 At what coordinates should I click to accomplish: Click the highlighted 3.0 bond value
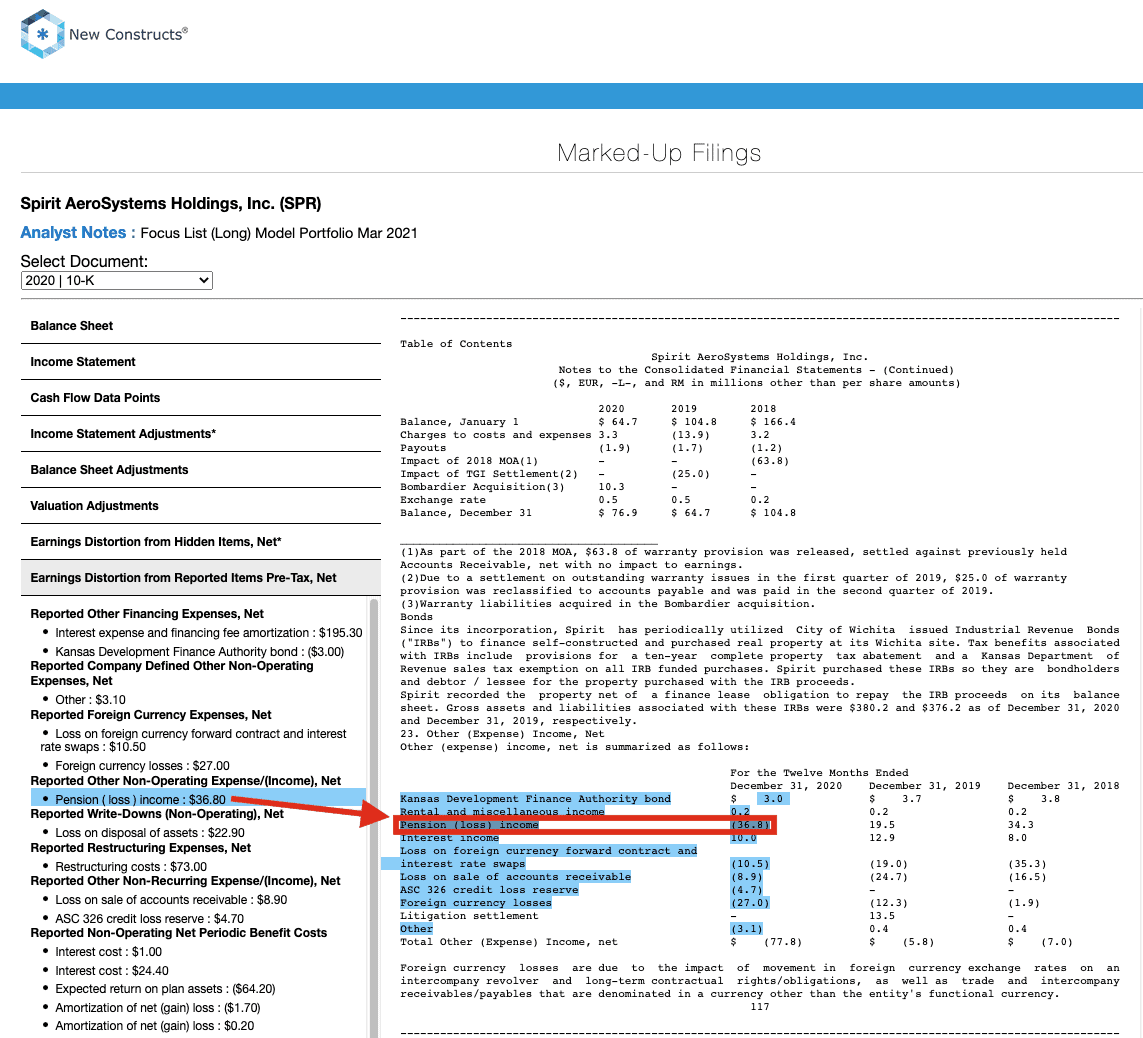point(773,799)
